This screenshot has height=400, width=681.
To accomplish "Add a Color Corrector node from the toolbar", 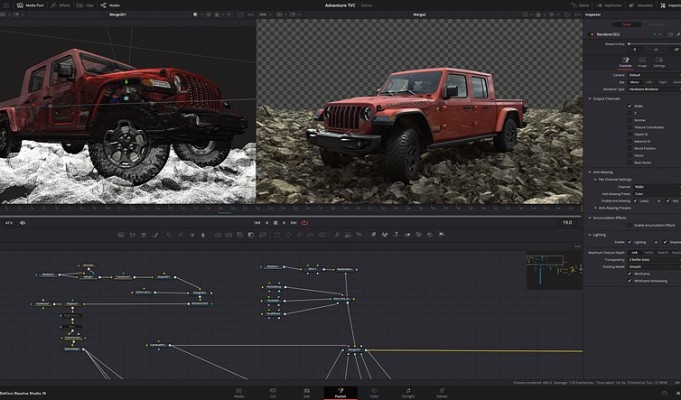I will [169, 235].
